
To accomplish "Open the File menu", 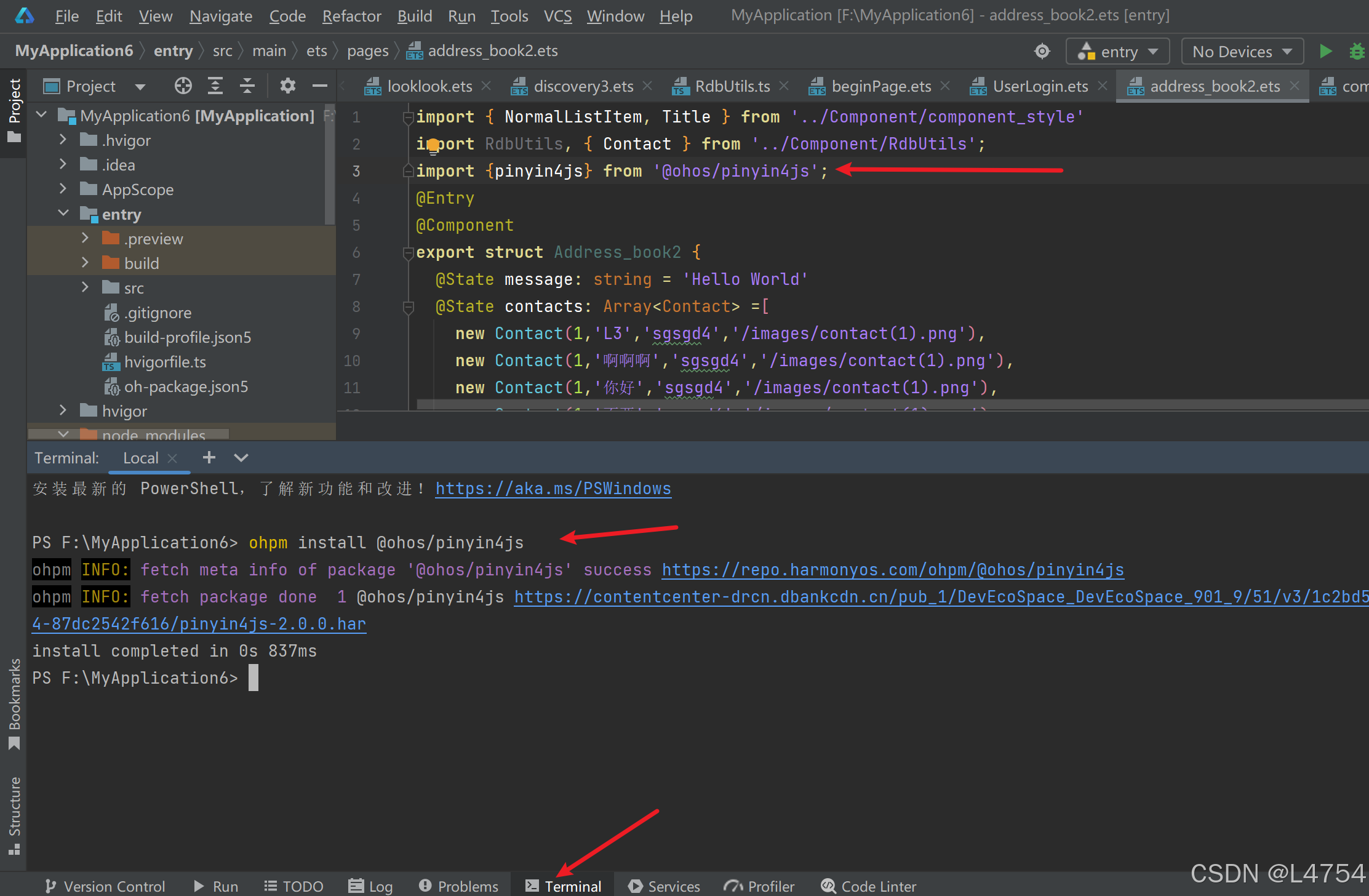I will [66, 16].
